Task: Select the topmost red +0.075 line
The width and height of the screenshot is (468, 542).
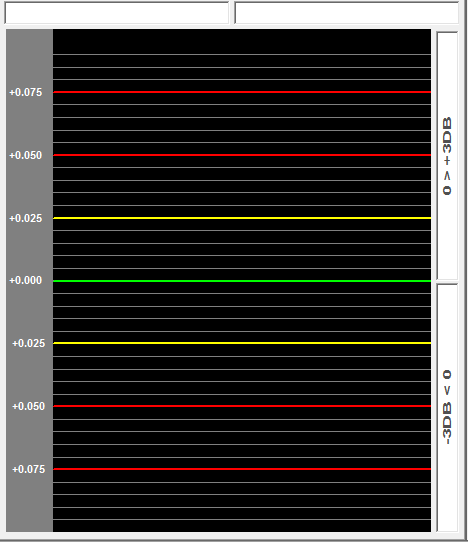Action: coord(242,92)
